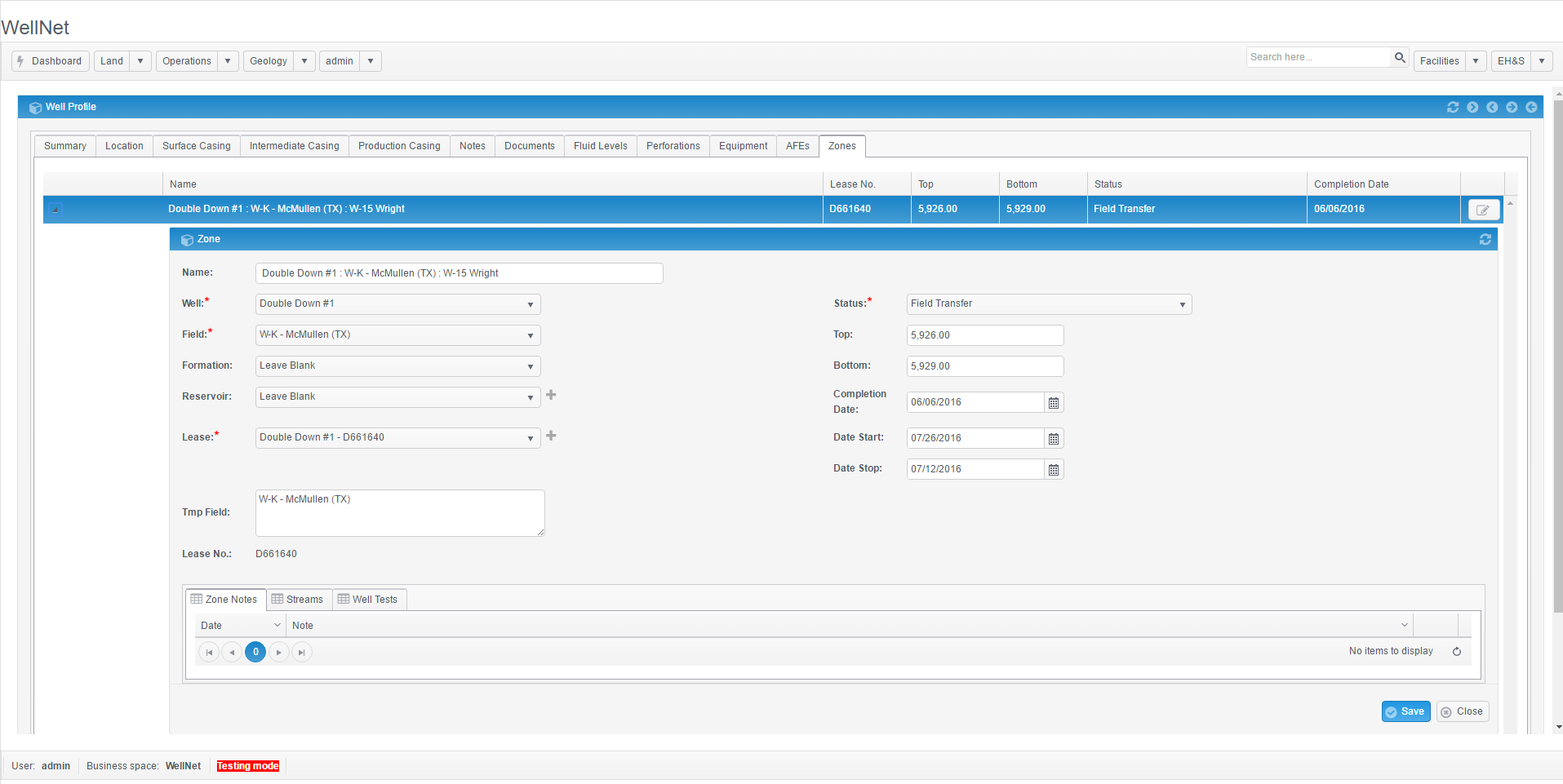Open the AFEs tab
Image resolution: width=1563 pixels, height=784 pixels.
pos(797,146)
